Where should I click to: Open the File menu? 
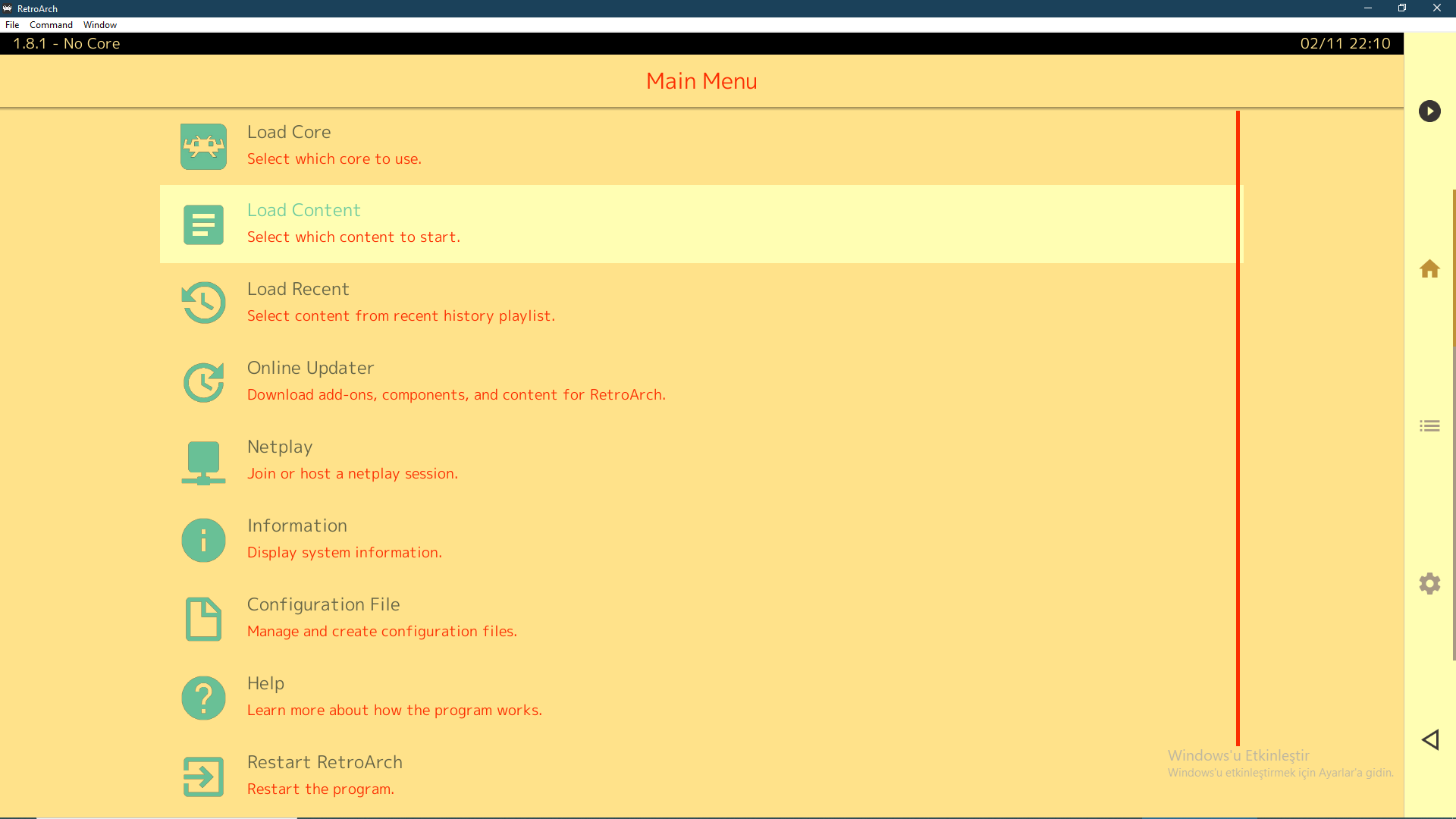(12, 24)
